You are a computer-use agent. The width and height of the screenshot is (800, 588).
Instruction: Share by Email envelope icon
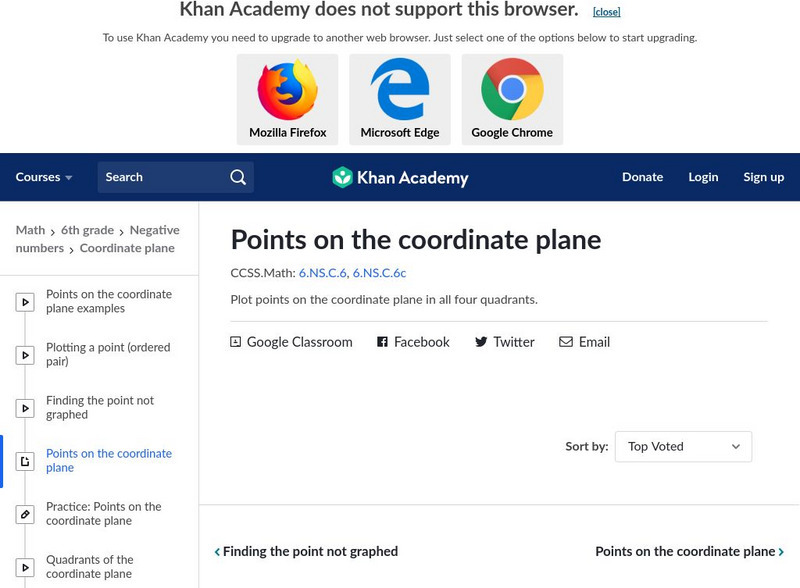[566, 342]
